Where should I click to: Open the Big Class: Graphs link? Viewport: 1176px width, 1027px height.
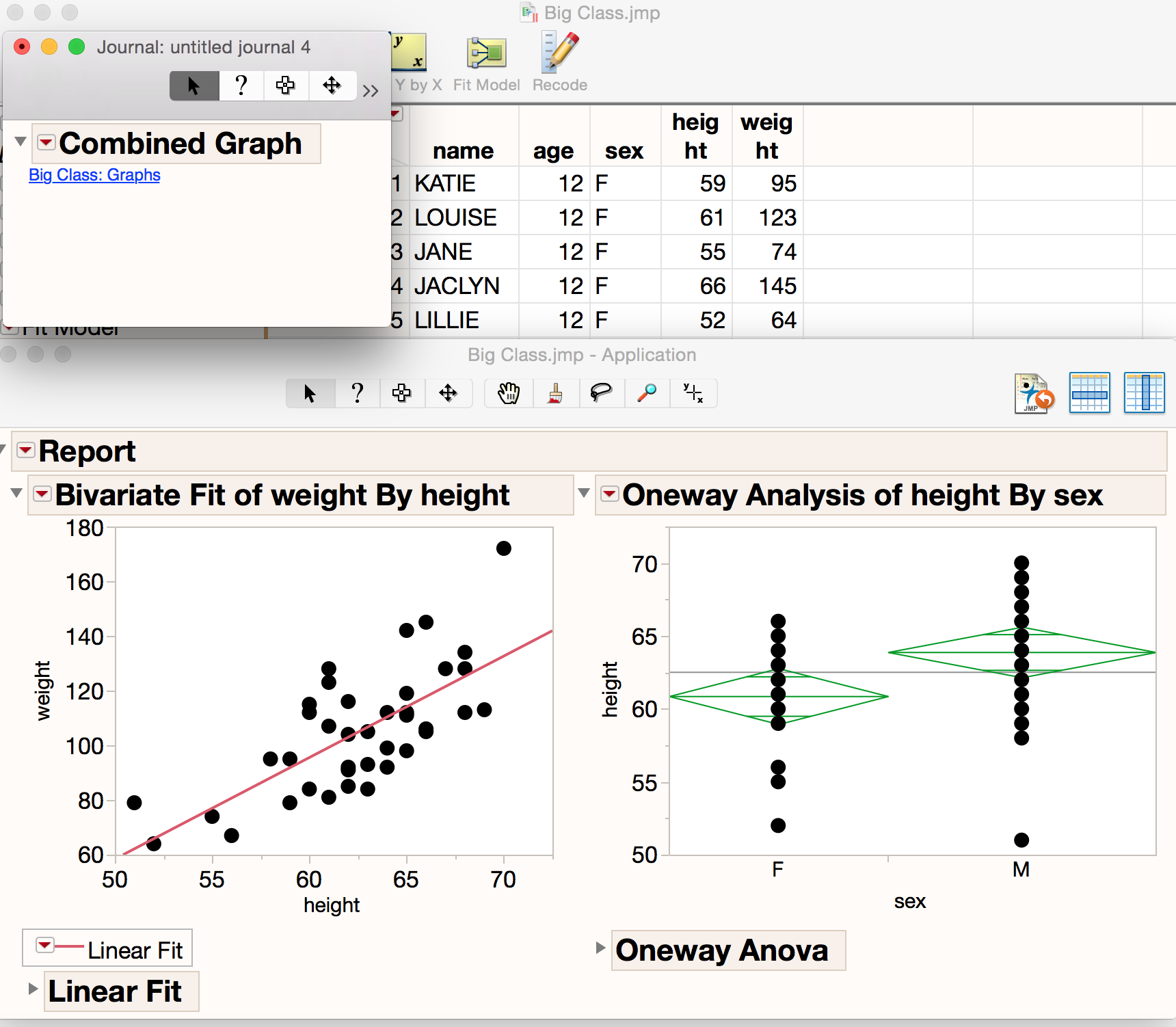tap(94, 175)
